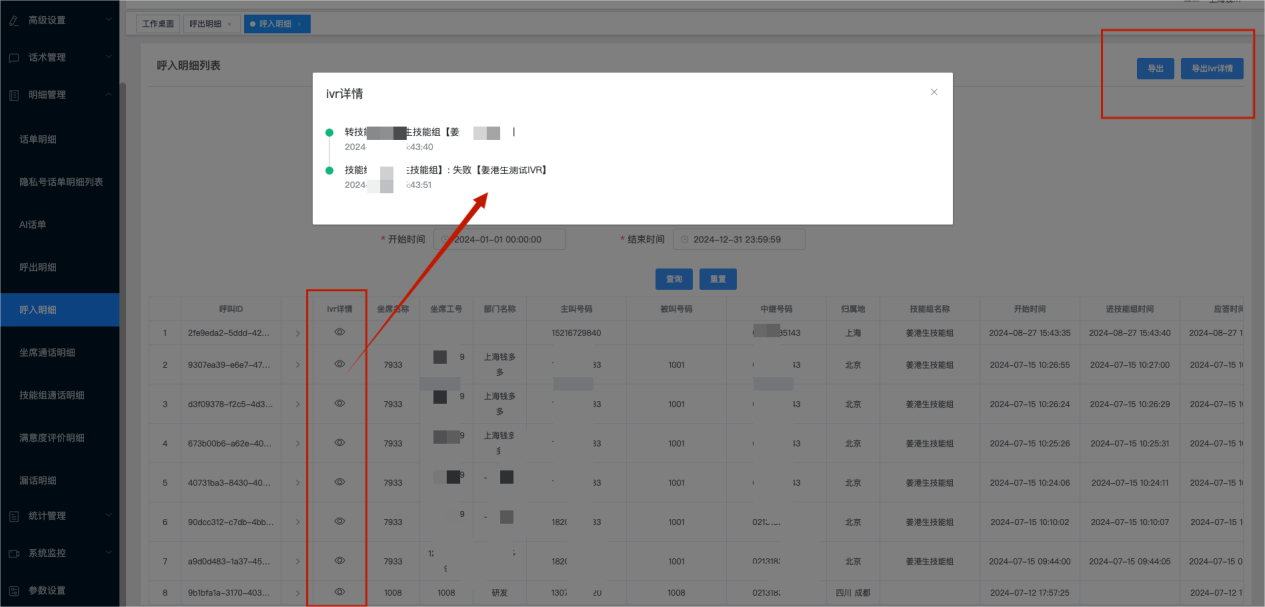
Task: Click the caller number 15216729840
Action: (x=576, y=332)
